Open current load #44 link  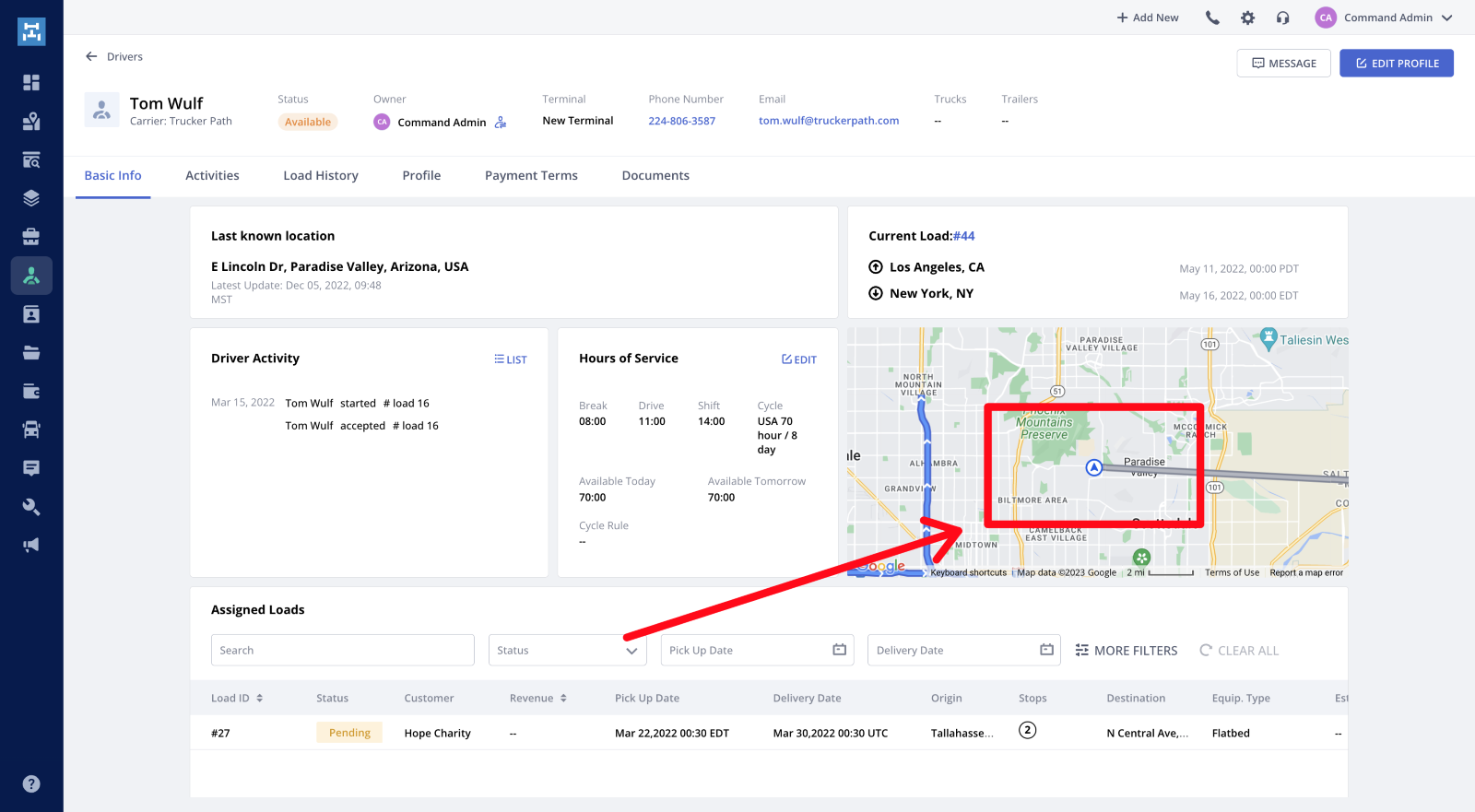coord(963,236)
